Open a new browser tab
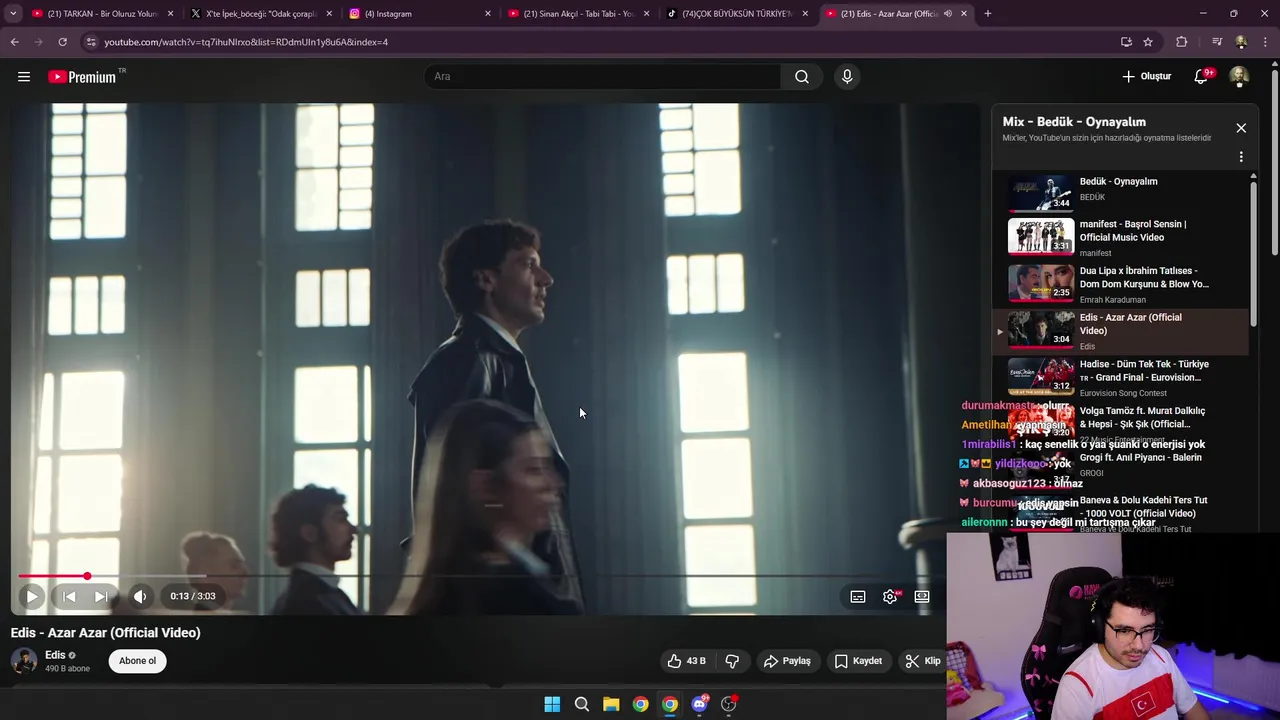The image size is (1280, 720). tap(988, 14)
